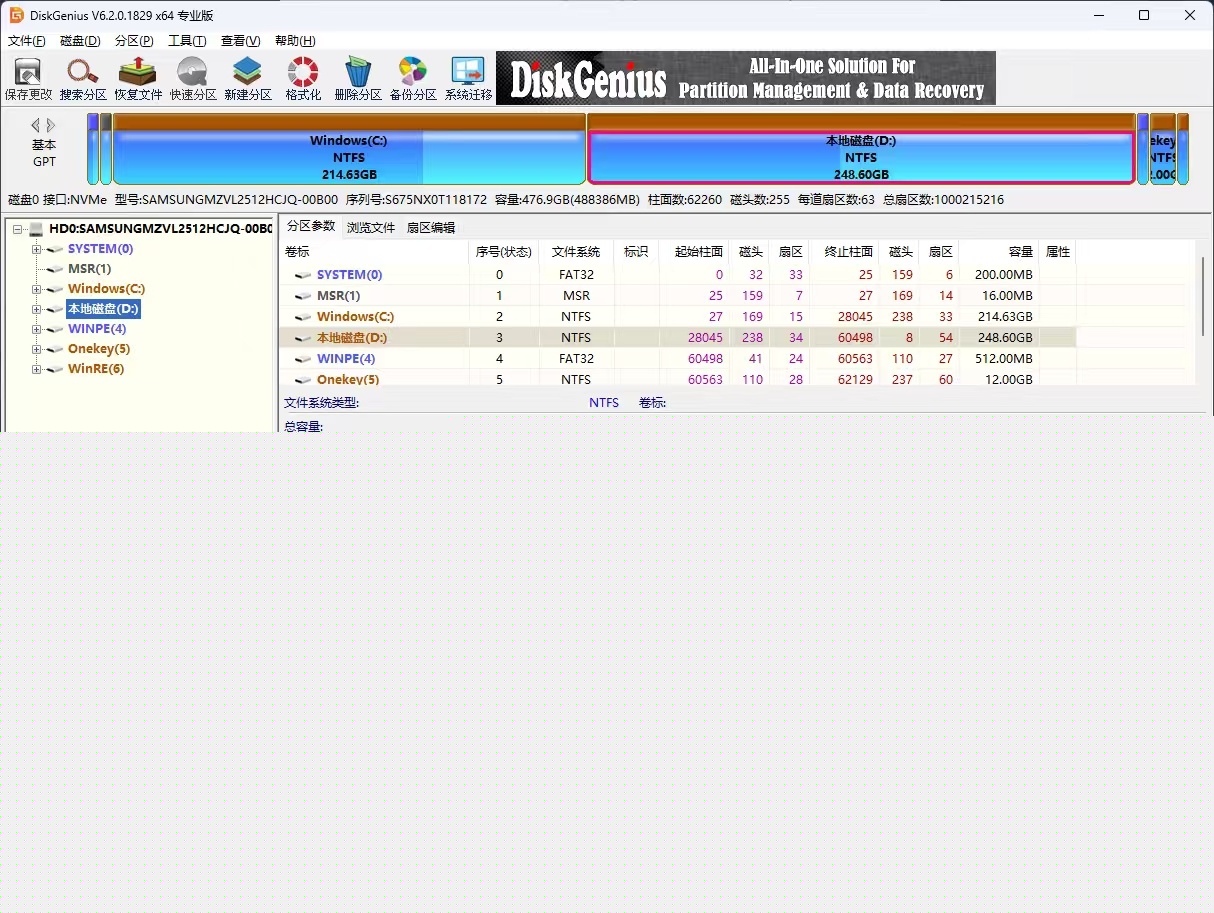Open the 磁盘(D) menu
Viewport: 1214px width, 913px height.
pyautogui.click(x=81, y=41)
